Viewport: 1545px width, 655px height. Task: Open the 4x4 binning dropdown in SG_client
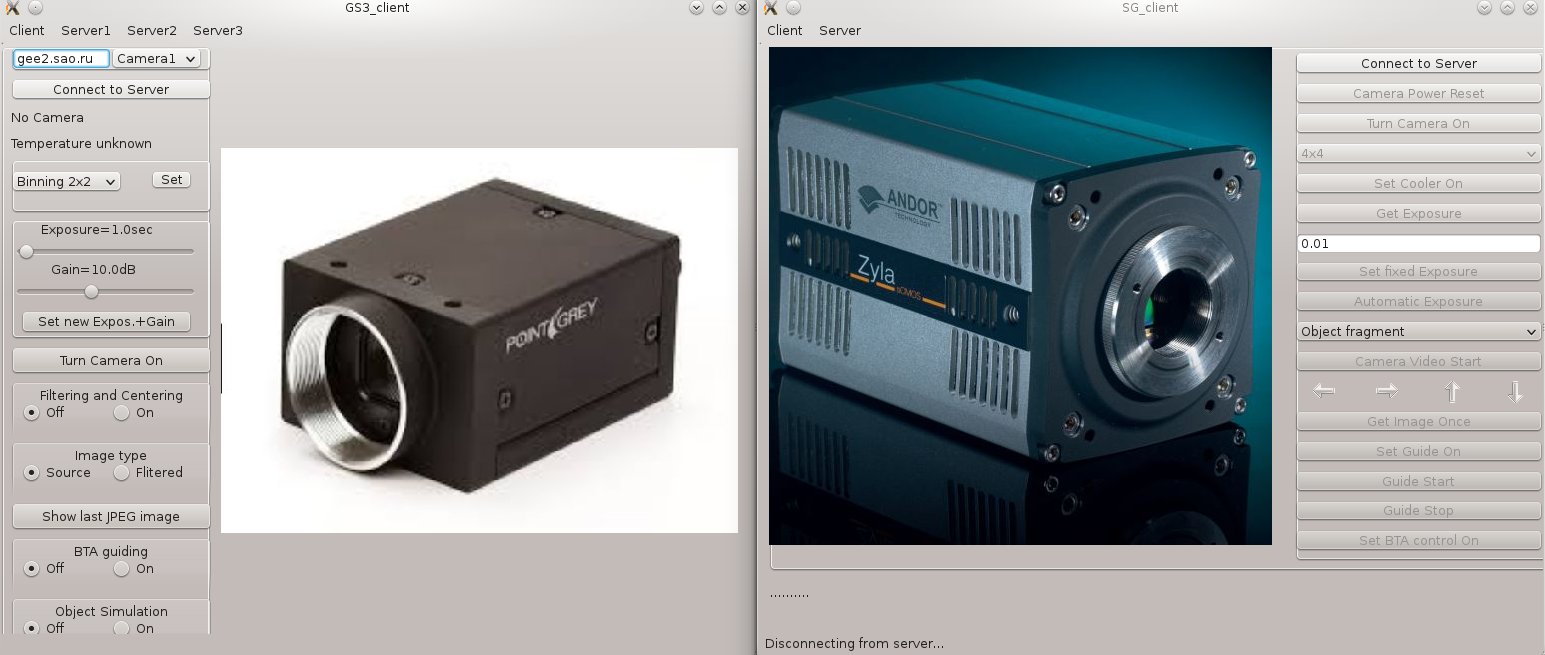coord(1418,154)
